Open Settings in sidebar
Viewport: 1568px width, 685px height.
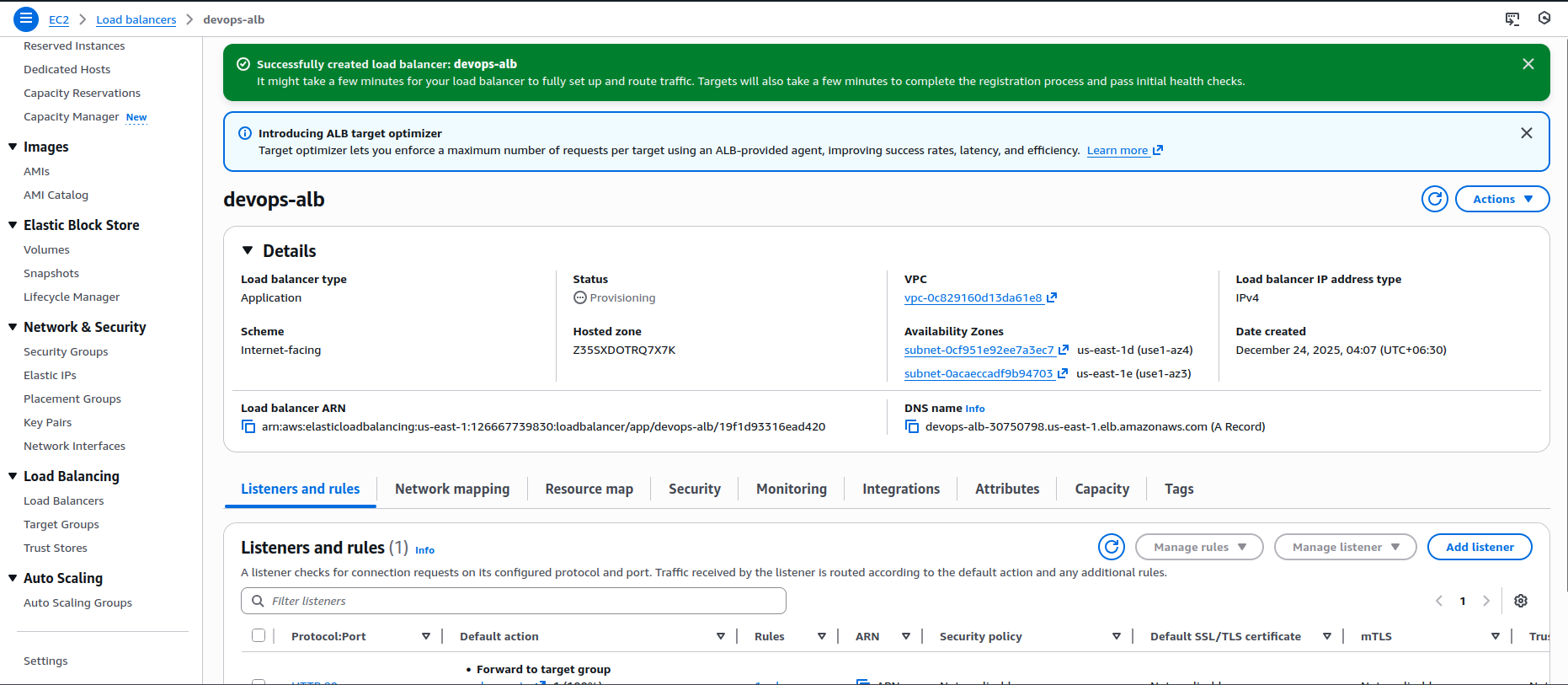[45, 661]
